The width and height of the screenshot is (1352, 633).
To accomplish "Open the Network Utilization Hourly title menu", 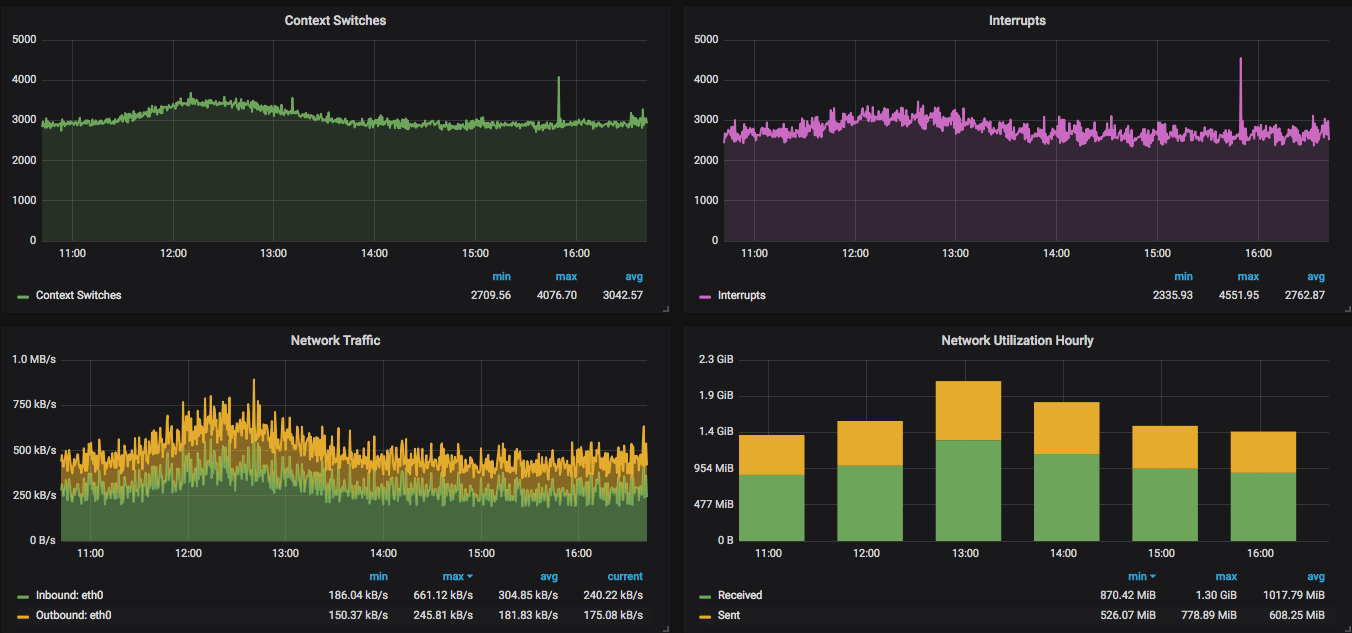I will click(1017, 340).
